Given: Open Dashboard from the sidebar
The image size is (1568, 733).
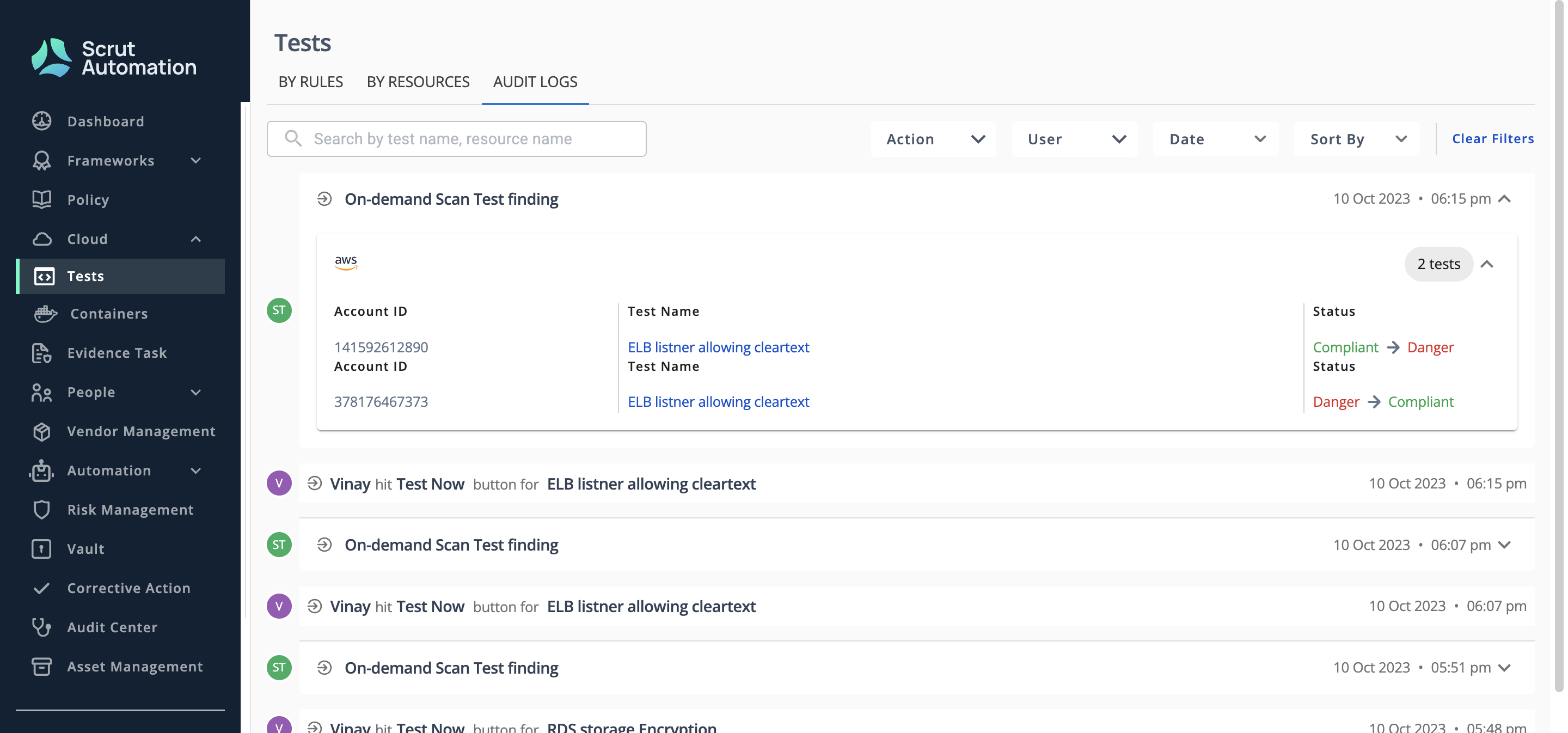Looking at the screenshot, I should [x=105, y=121].
